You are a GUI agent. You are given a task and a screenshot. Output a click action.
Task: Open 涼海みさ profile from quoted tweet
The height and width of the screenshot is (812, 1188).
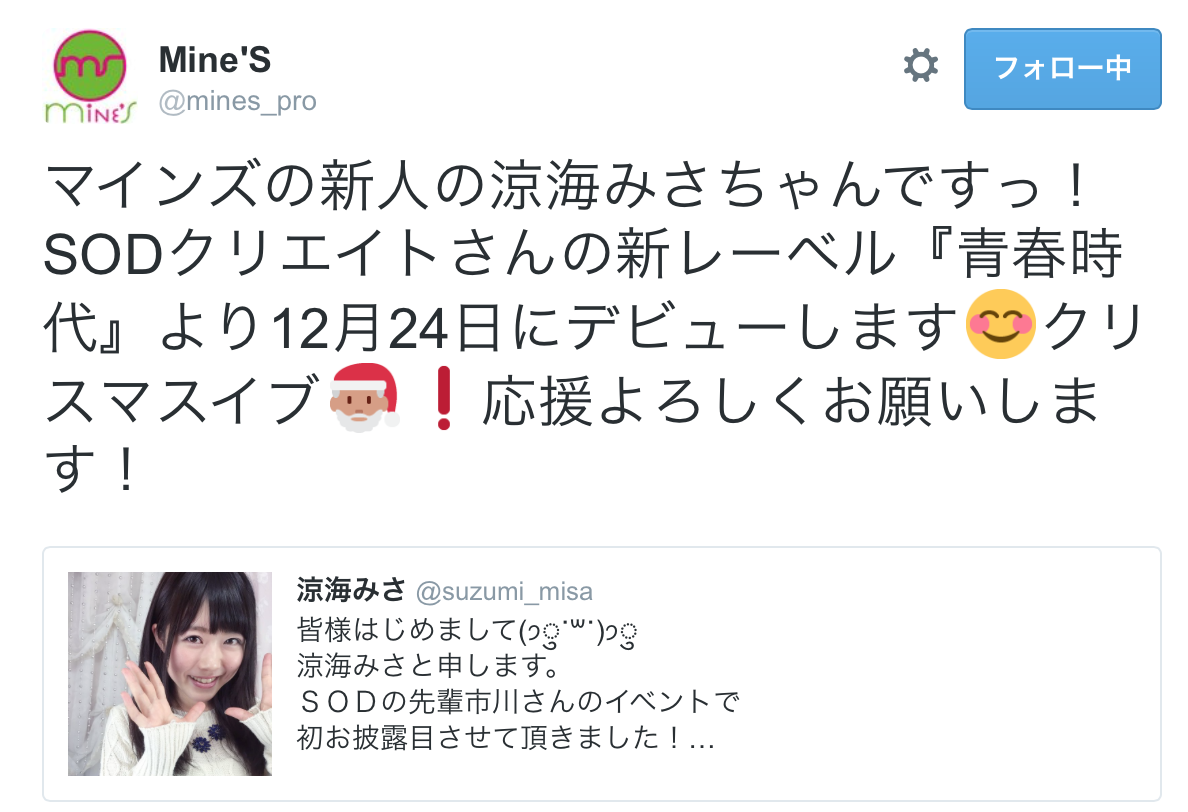click(x=351, y=590)
